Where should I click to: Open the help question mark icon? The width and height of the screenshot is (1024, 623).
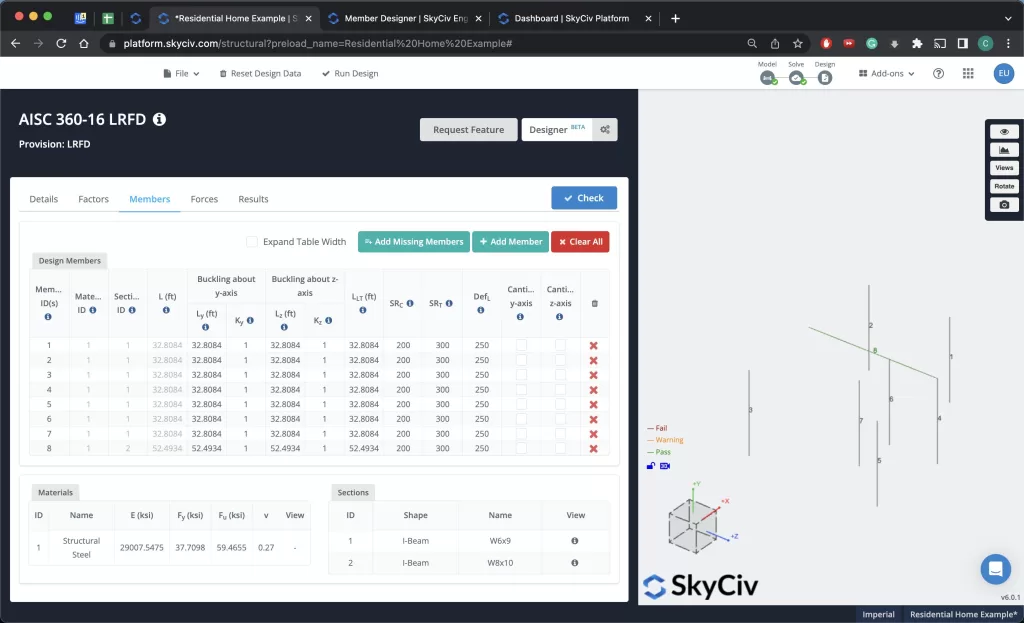(x=938, y=74)
